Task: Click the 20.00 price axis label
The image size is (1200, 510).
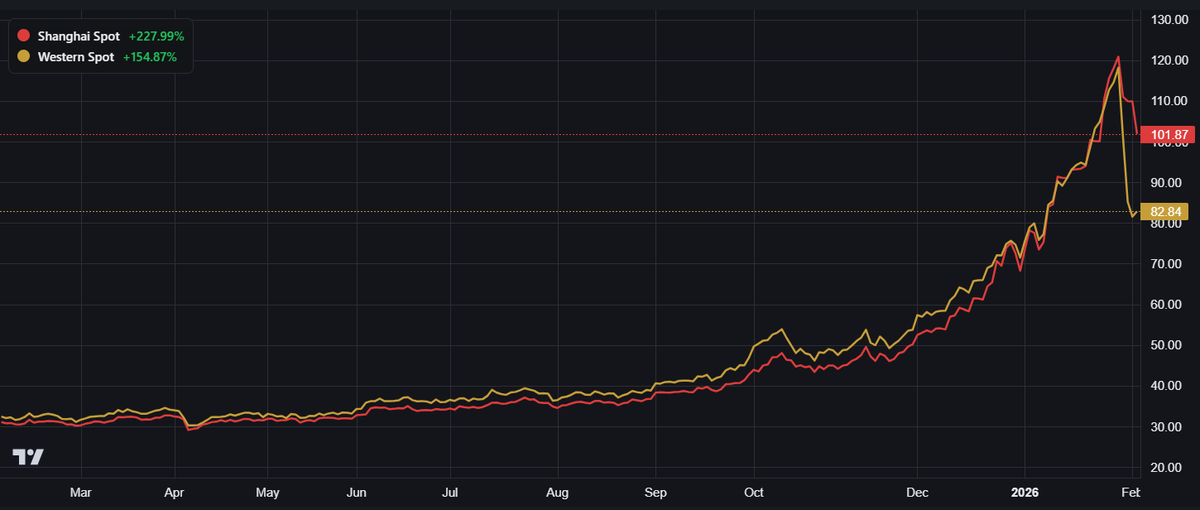Action: pos(1168,467)
